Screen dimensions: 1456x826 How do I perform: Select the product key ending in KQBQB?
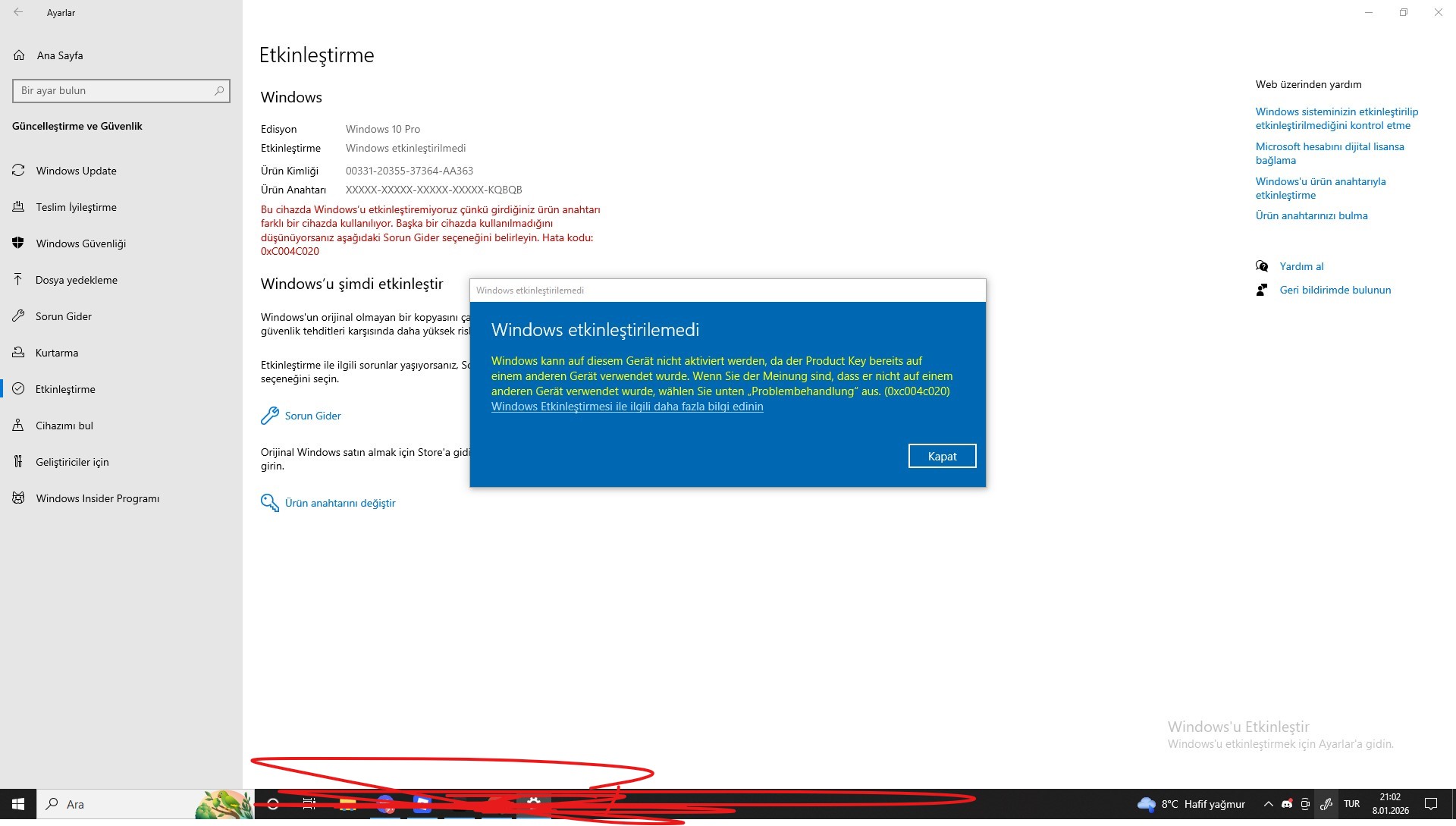click(434, 190)
